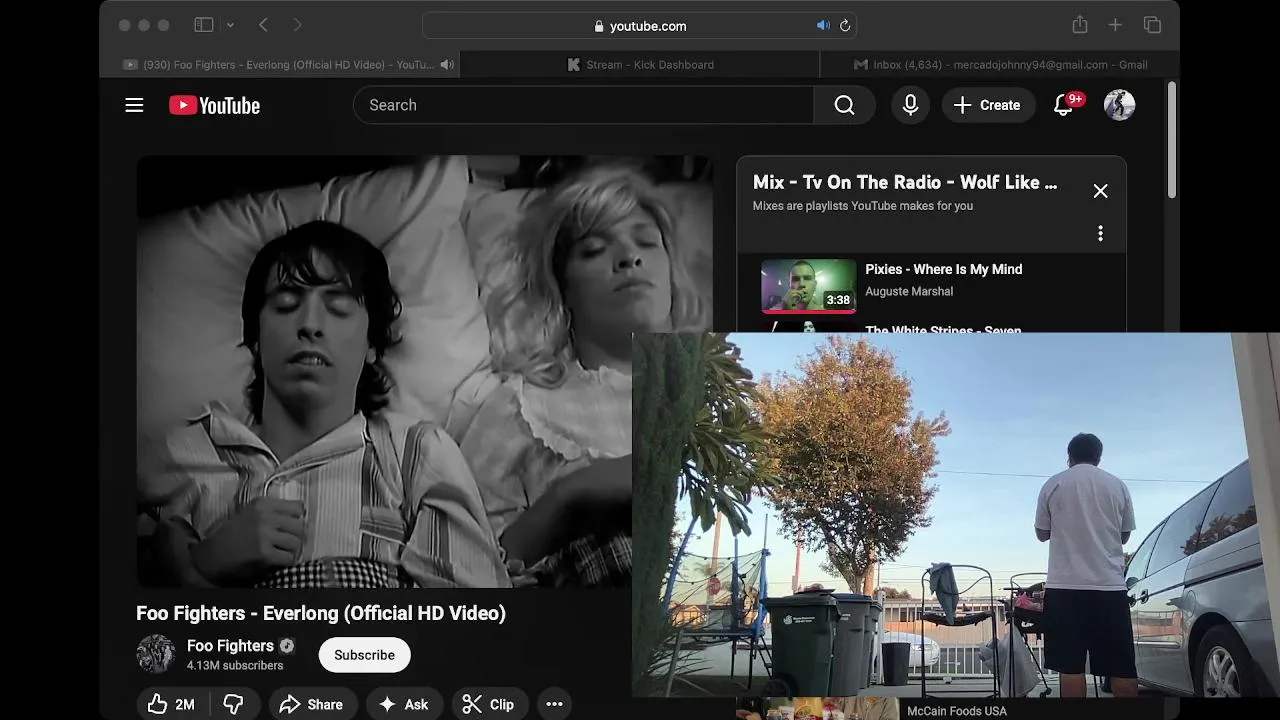Focus the YouTube search field
Screen dimensions: 1280x720
pos(583,105)
